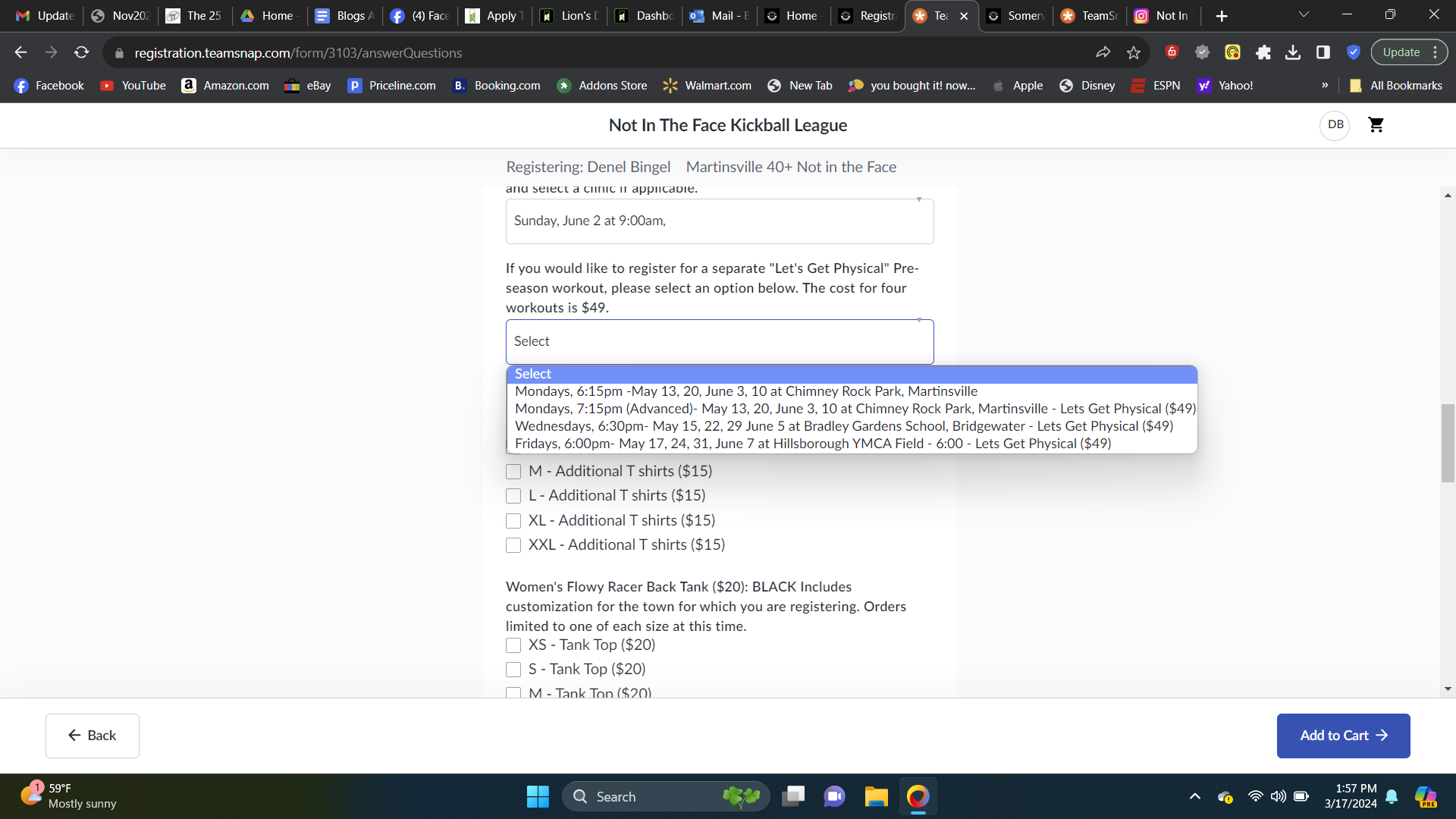This screenshot has height=819, width=1456.
Task: Choose Fridays, 6:00pm Hillsborough YMCA option
Action: pos(852,444)
